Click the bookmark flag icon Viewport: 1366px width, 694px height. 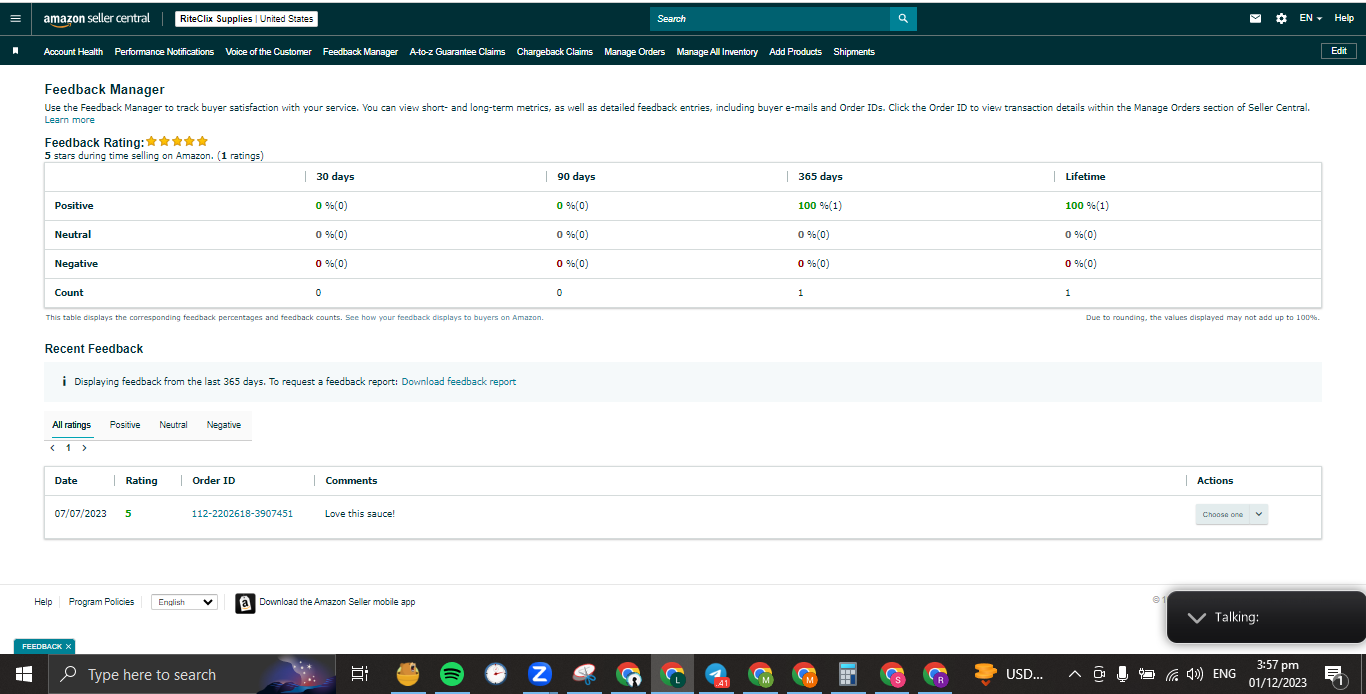pos(15,51)
